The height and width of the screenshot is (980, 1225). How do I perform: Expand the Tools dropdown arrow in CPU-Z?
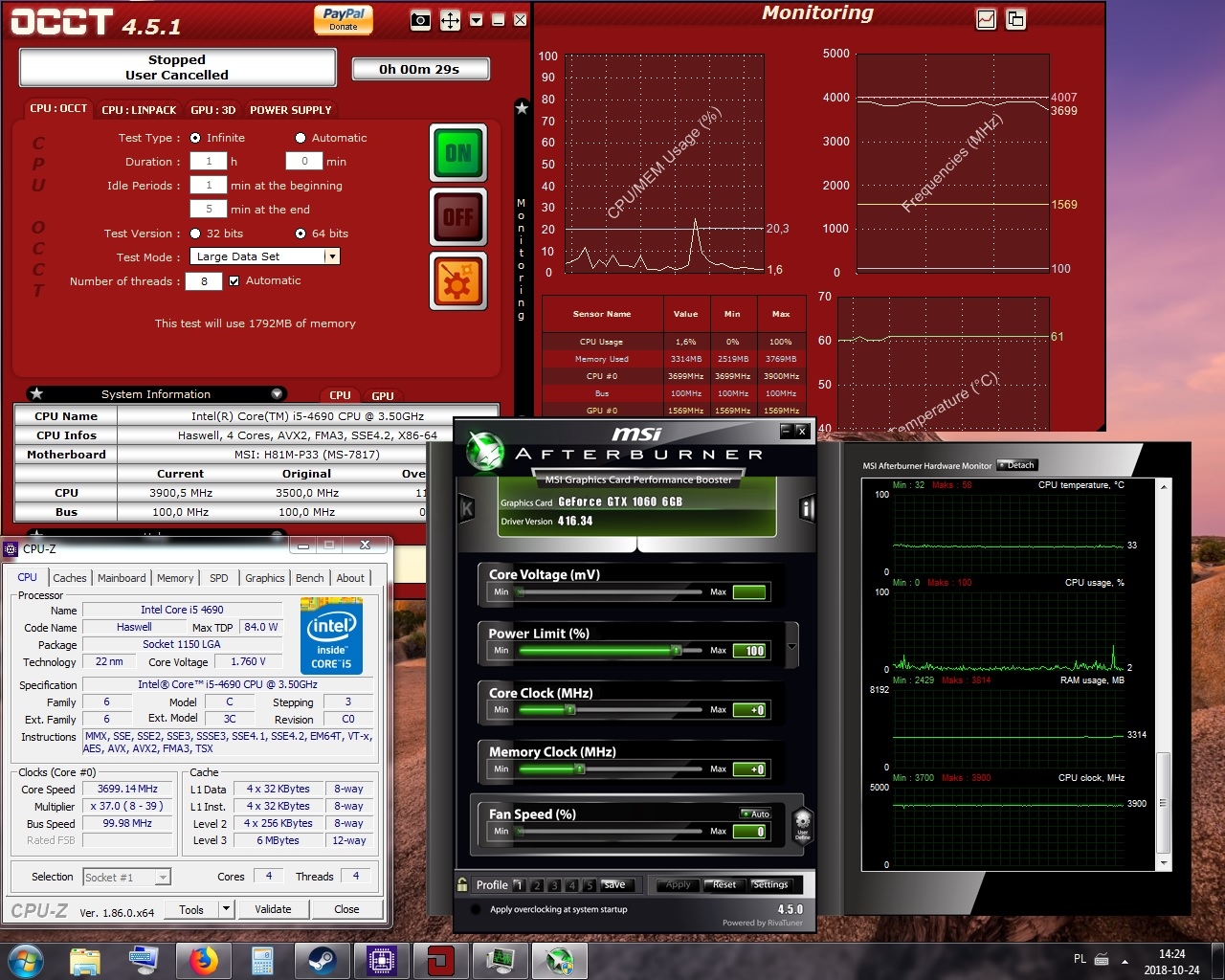point(227,909)
